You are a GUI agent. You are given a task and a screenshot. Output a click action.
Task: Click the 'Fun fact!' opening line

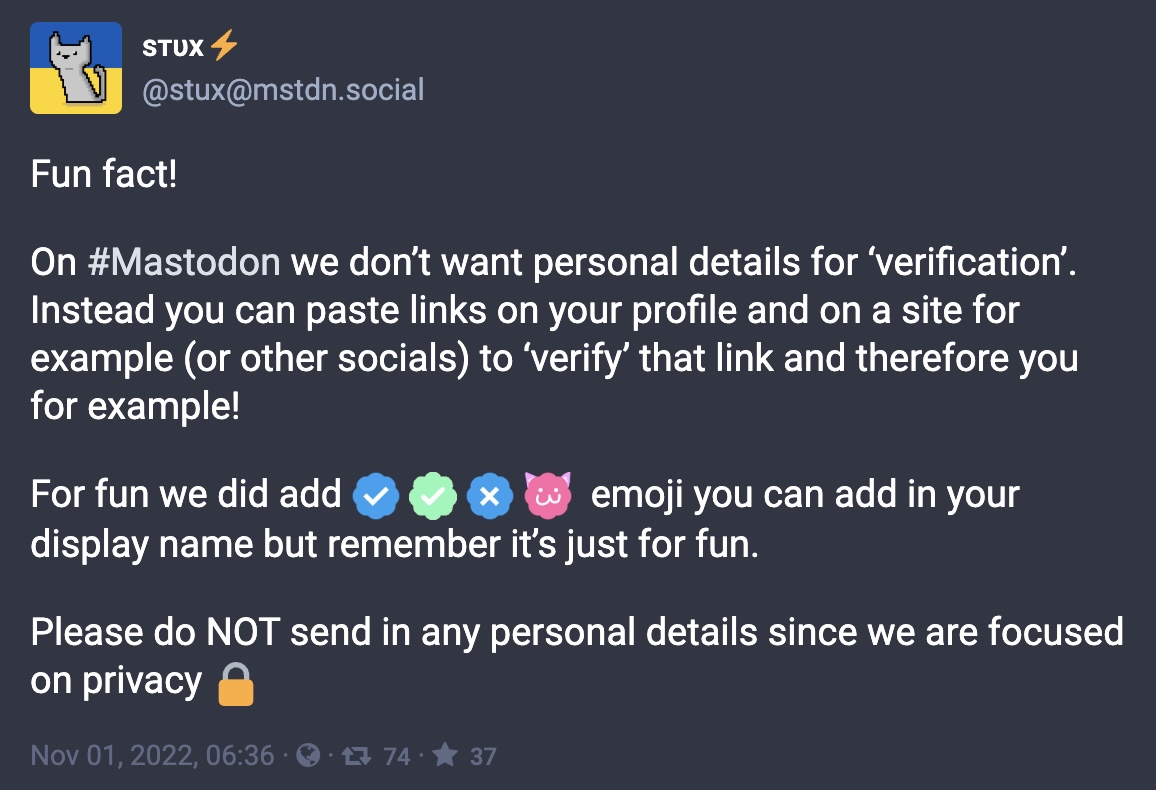pos(104,174)
